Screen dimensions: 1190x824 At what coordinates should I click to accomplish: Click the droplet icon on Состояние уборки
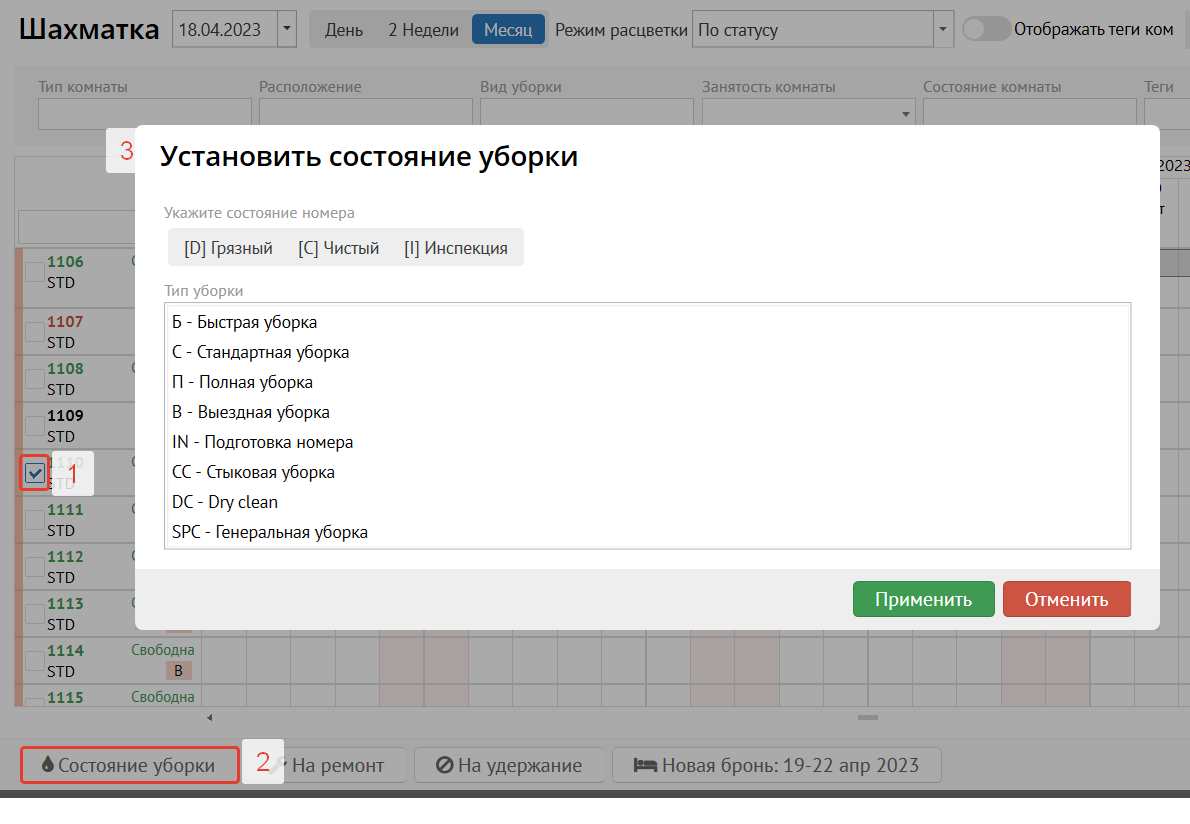pos(47,766)
